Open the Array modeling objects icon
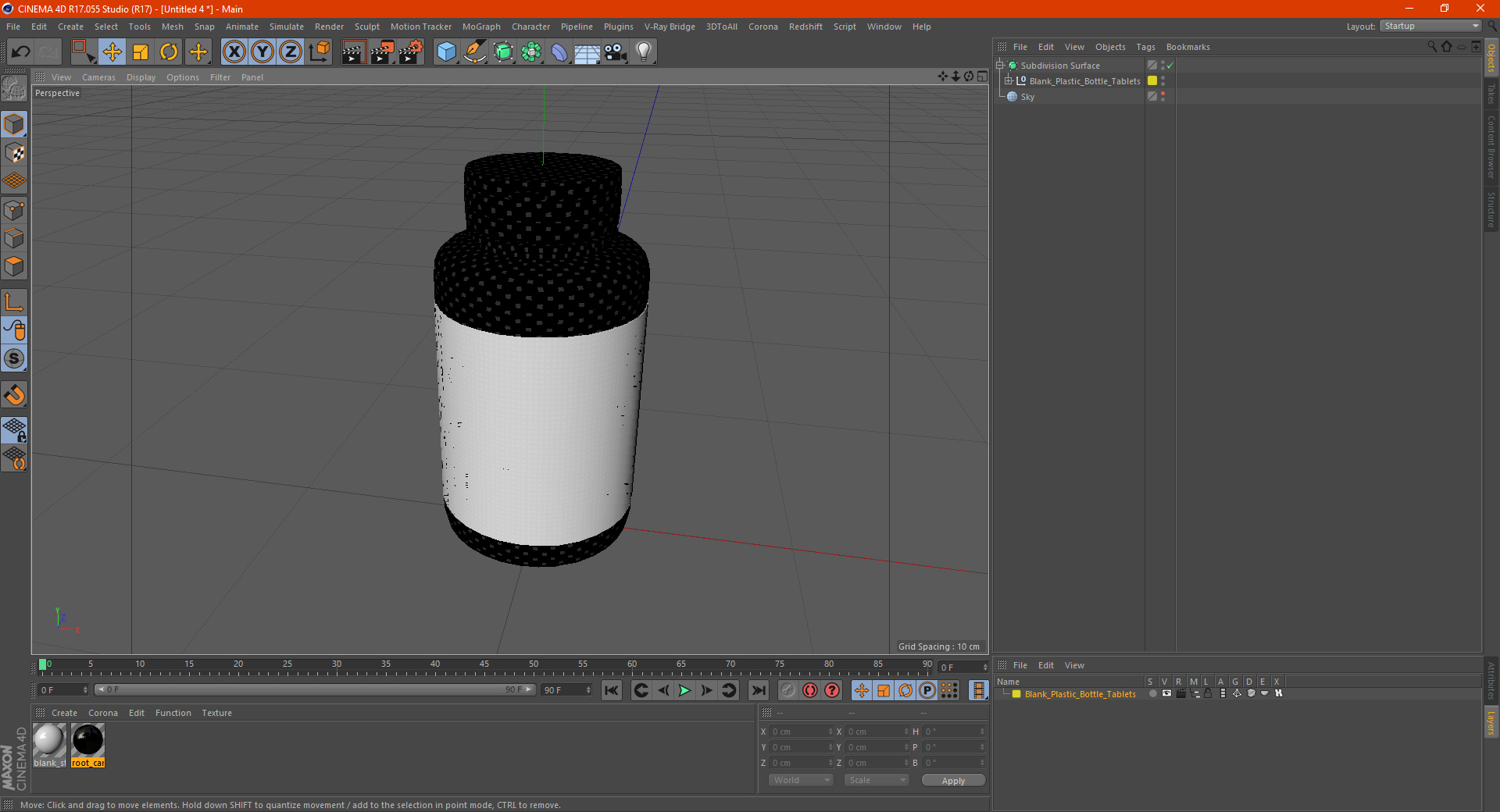The height and width of the screenshot is (812, 1500). 531,52
